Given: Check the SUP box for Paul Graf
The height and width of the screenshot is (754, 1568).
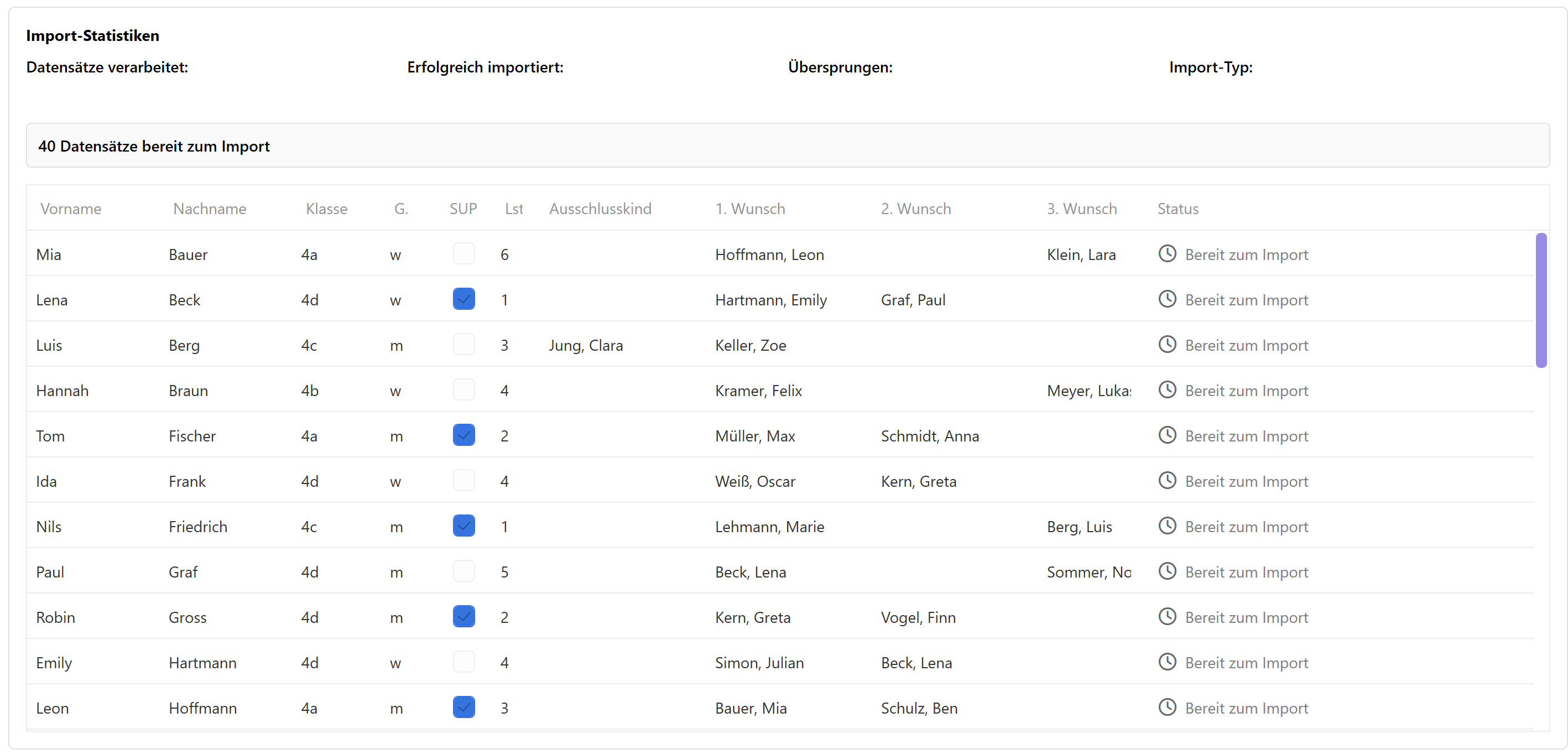Looking at the screenshot, I should (x=463, y=571).
